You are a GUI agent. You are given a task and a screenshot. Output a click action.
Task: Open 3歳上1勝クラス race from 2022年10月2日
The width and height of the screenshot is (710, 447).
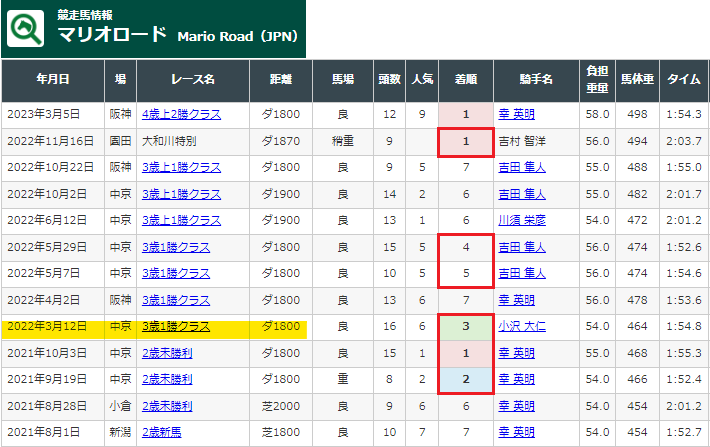coord(181,194)
